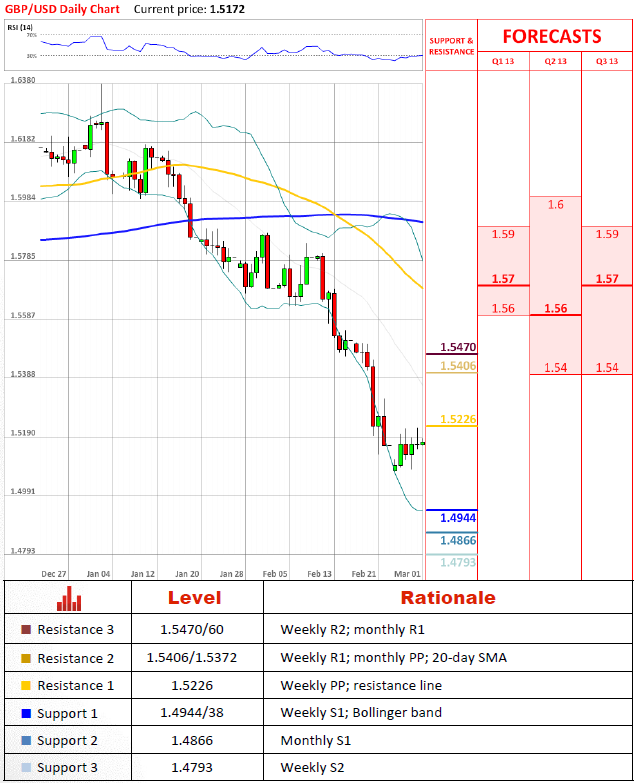
Task: Click the 'Feb 05' date axis label
Action: [275, 574]
